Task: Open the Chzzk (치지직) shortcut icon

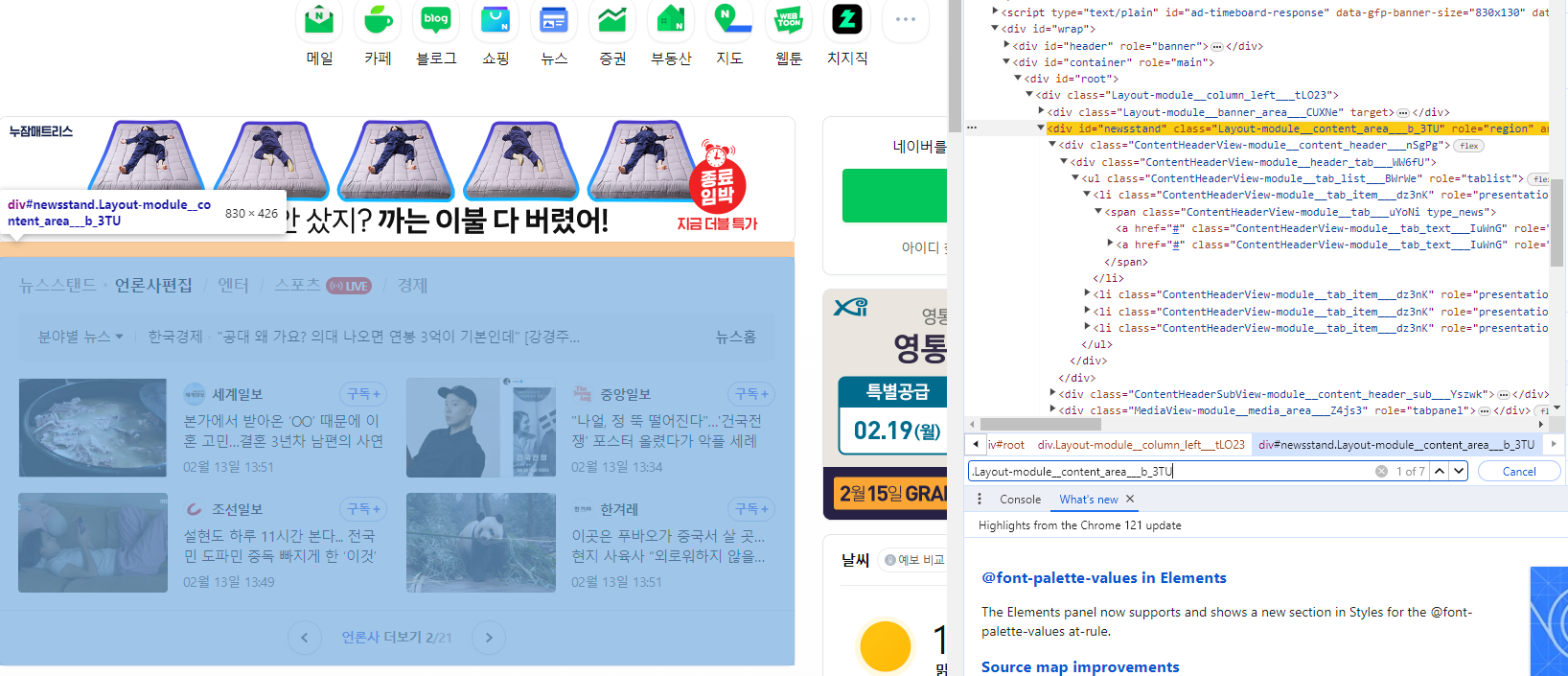Action: click(x=847, y=19)
